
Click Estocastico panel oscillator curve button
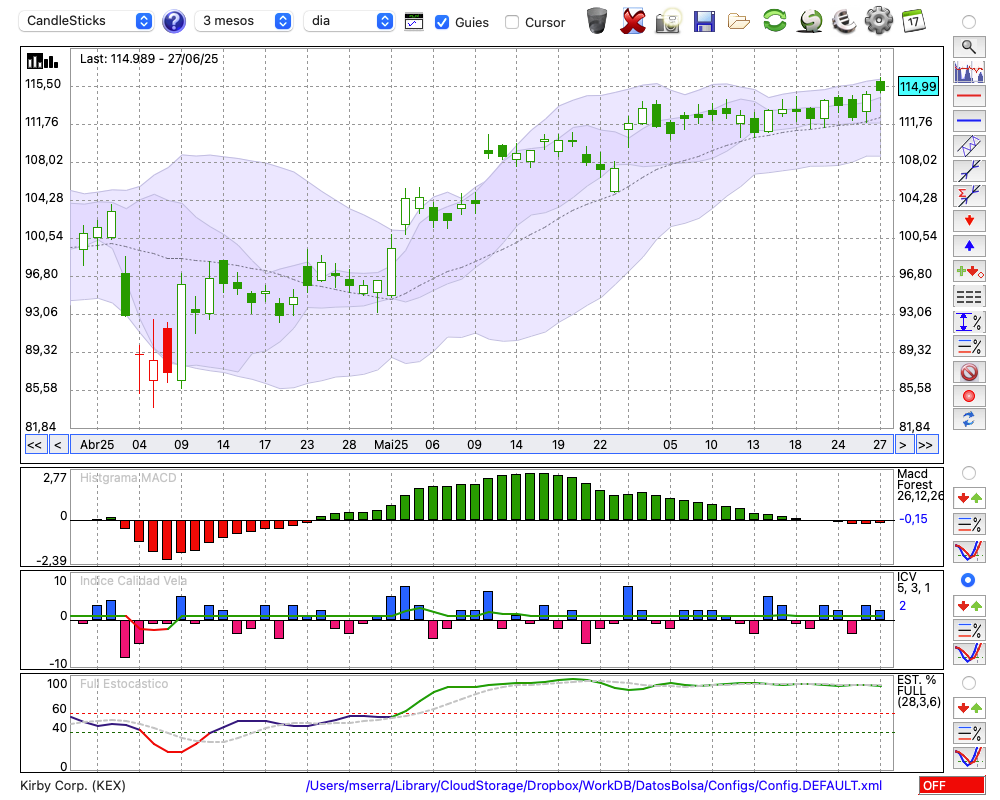[969, 757]
